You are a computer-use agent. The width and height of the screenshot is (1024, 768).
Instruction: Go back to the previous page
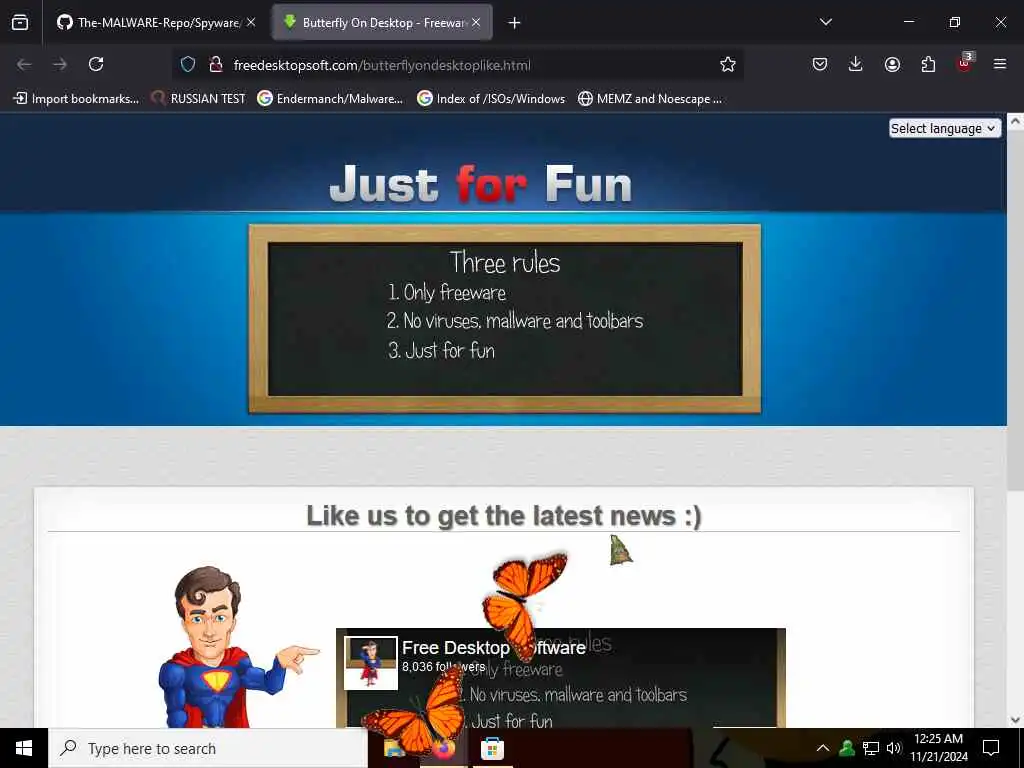point(24,64)
